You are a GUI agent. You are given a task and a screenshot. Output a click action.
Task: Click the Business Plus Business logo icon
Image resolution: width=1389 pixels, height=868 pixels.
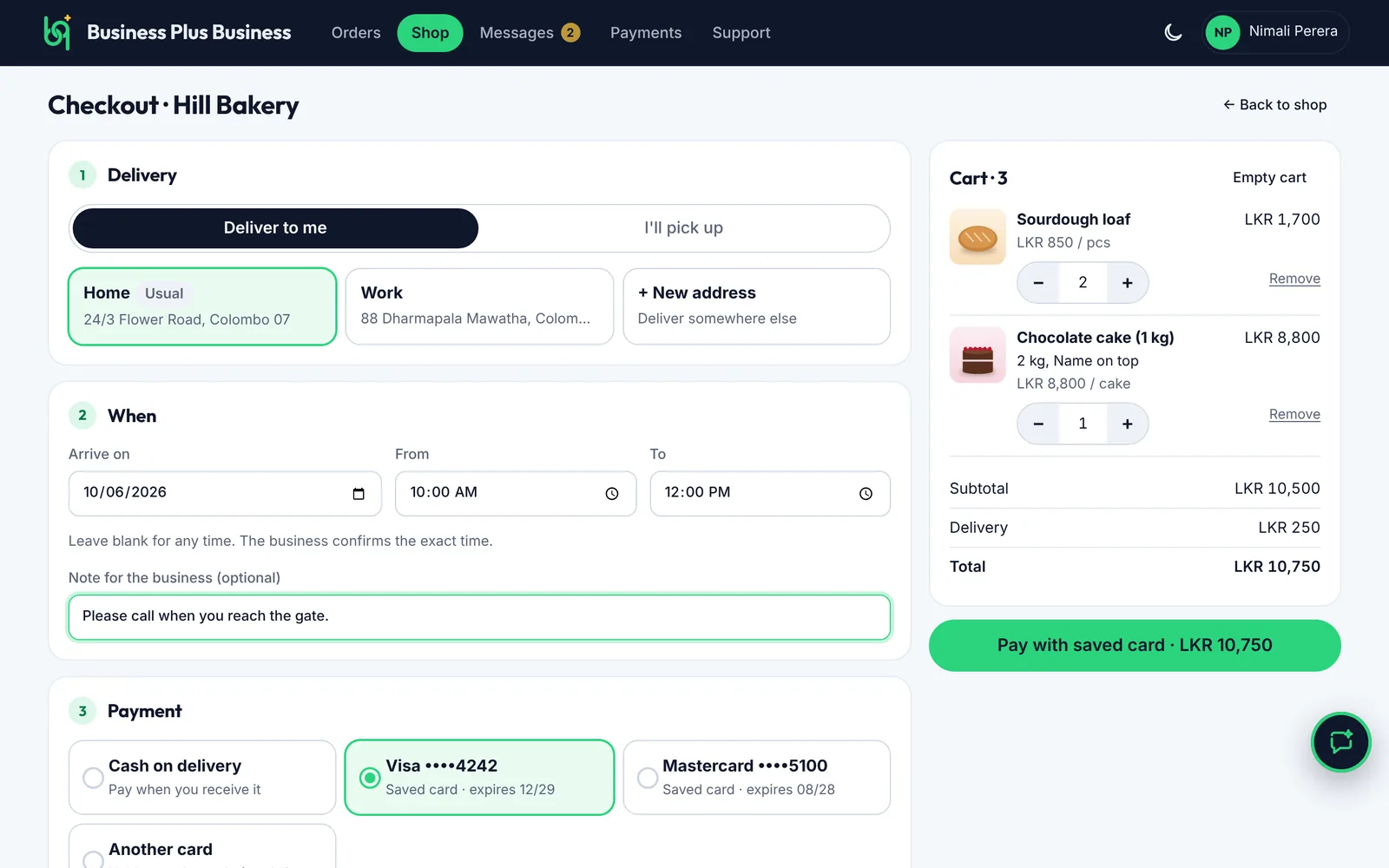coord(57,32)
